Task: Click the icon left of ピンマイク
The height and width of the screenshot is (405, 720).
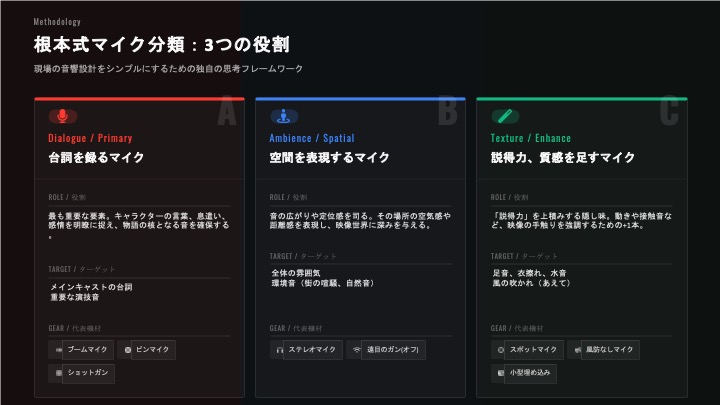Action: click(x=125, y=350)
